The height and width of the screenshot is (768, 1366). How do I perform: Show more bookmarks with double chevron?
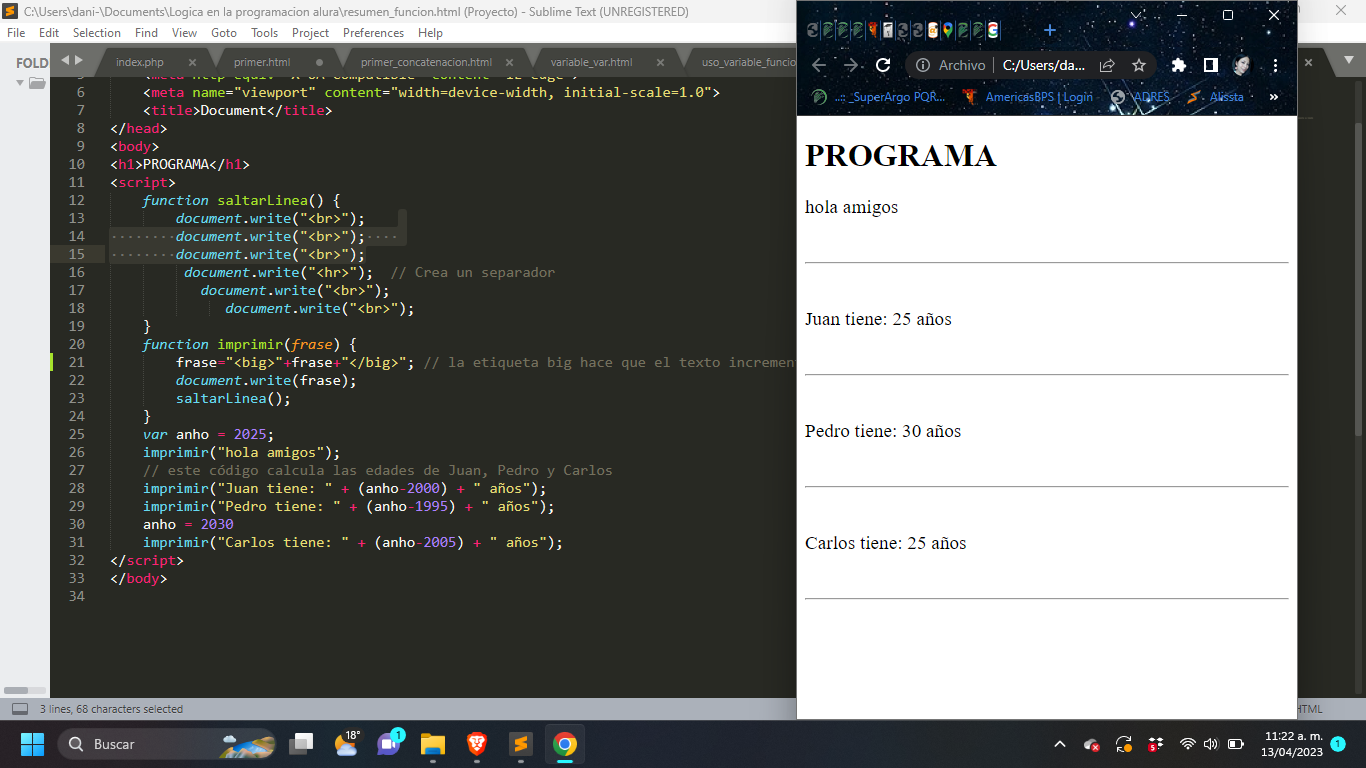click(x=1273, y=97)
